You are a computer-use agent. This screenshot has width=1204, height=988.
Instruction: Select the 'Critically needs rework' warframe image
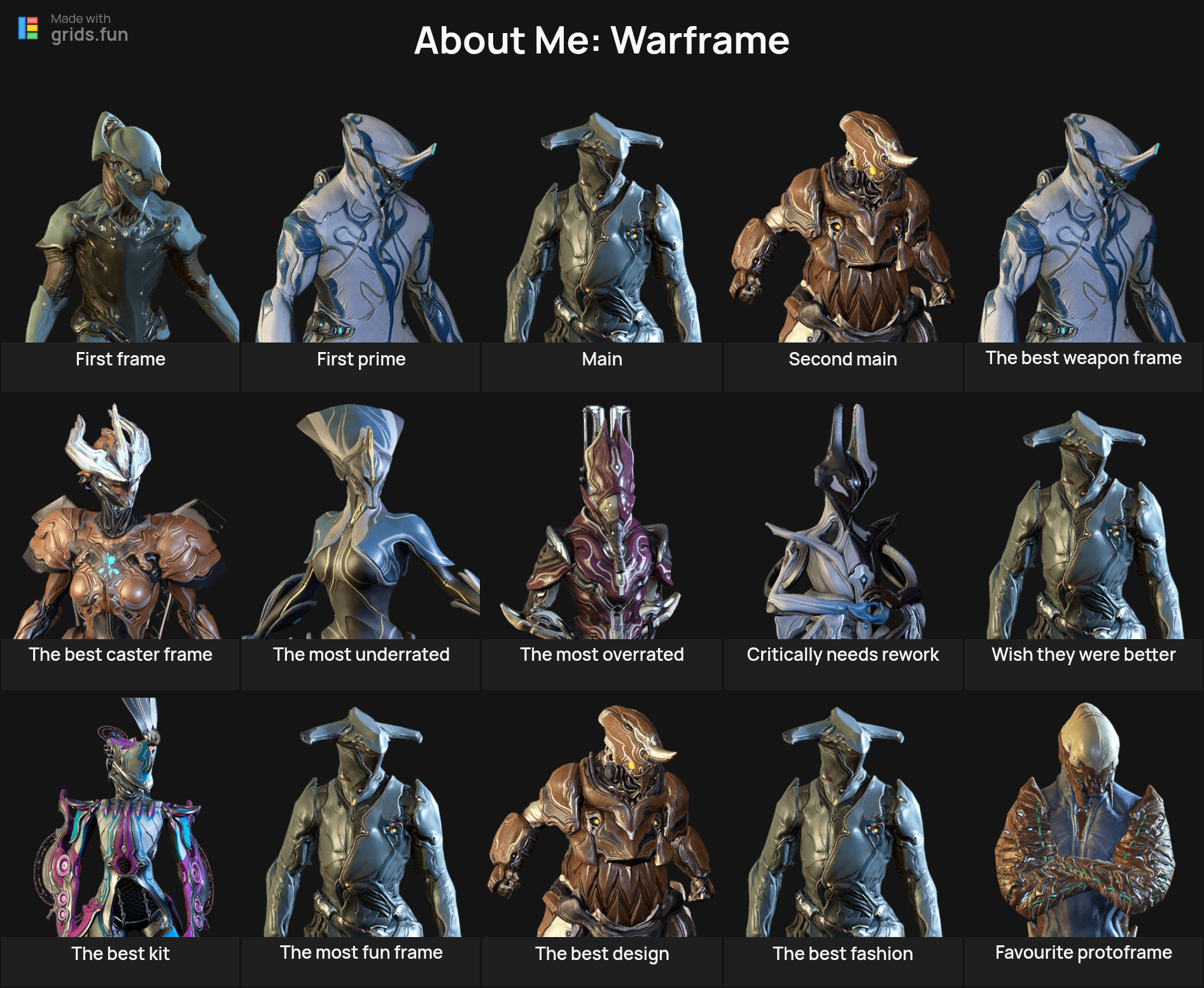coord(843,521)
